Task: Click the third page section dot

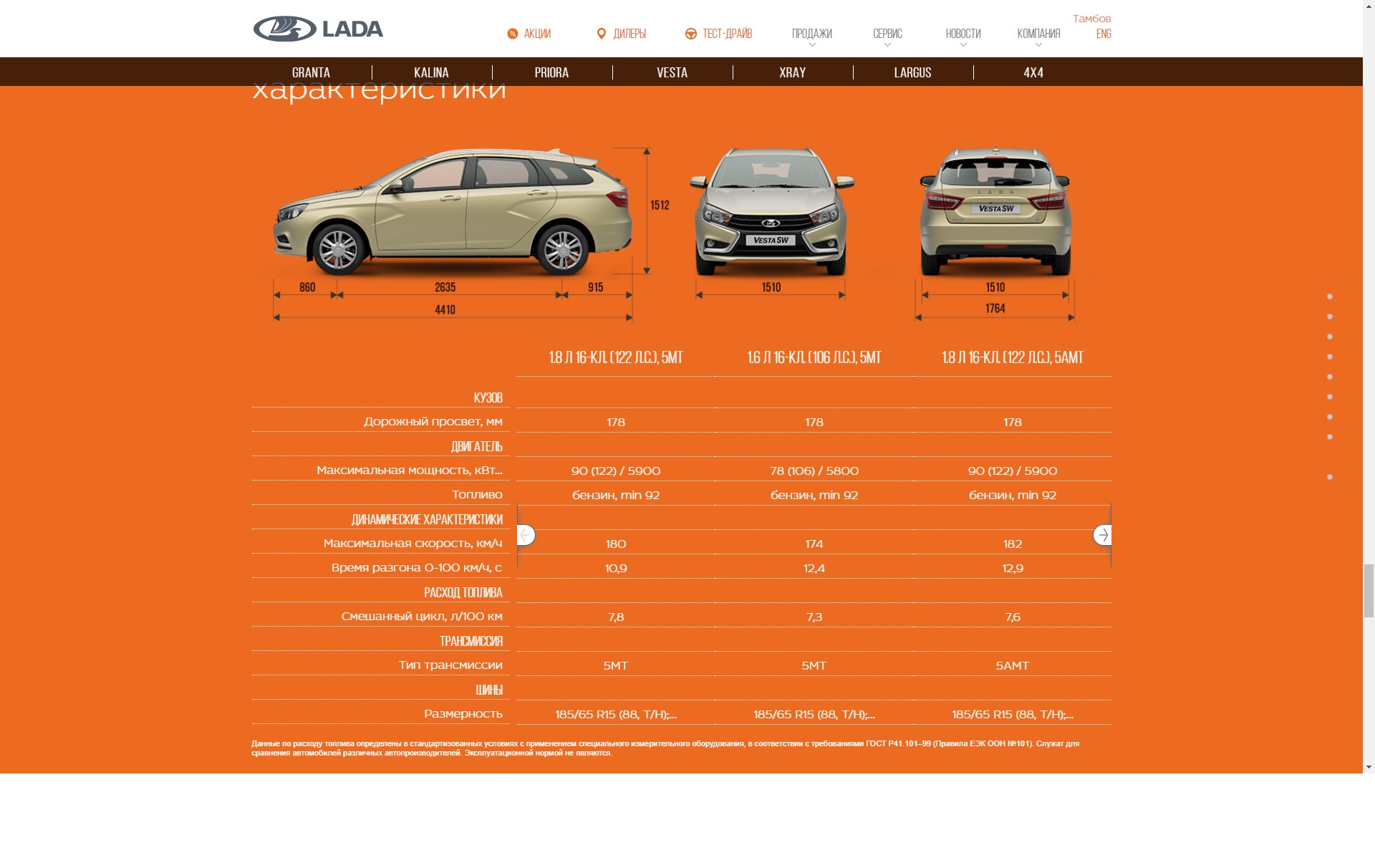Action: tap(1330, 337)
